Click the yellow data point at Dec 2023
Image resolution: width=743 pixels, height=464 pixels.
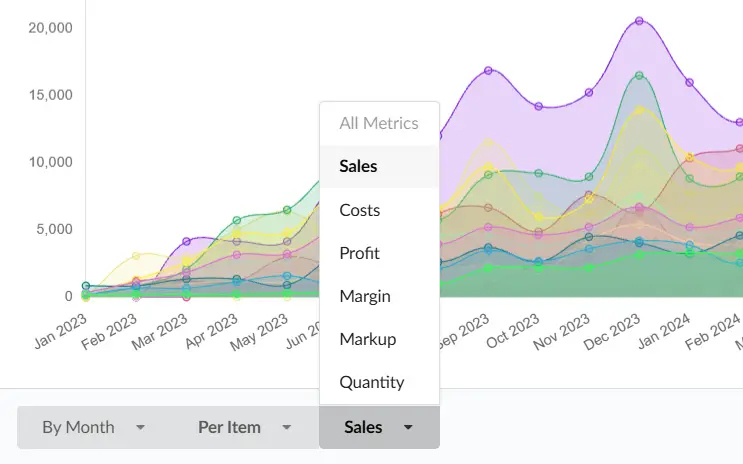point(639,110)
